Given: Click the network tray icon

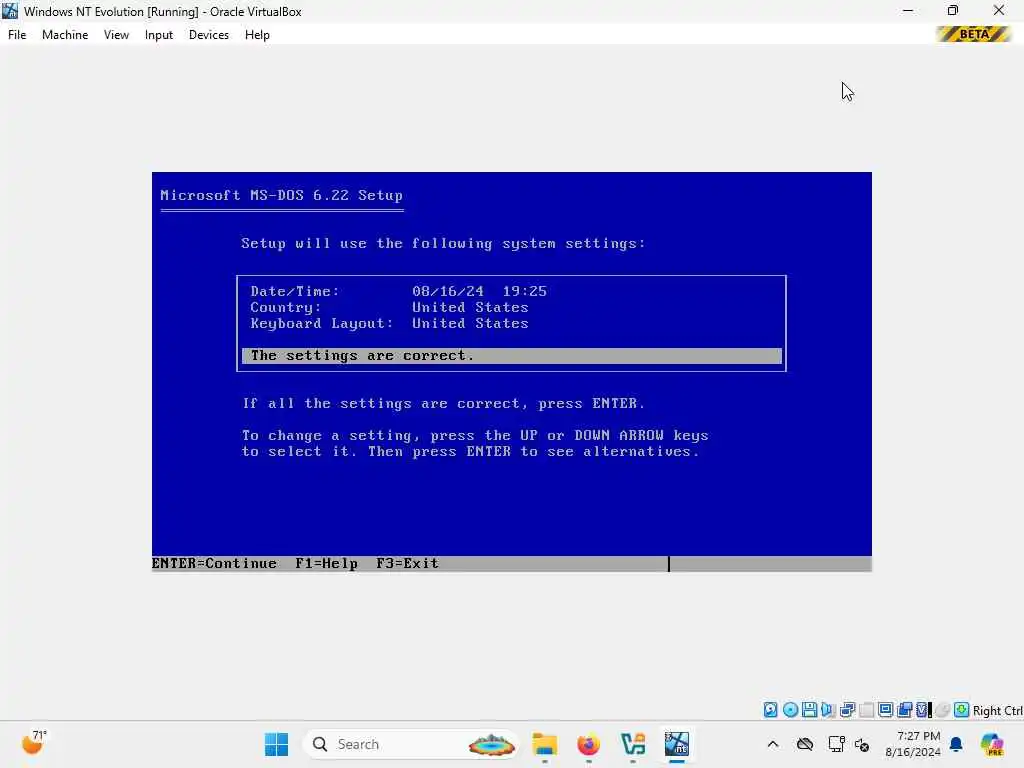Looking at the screenshot, I should pos(836,744).
